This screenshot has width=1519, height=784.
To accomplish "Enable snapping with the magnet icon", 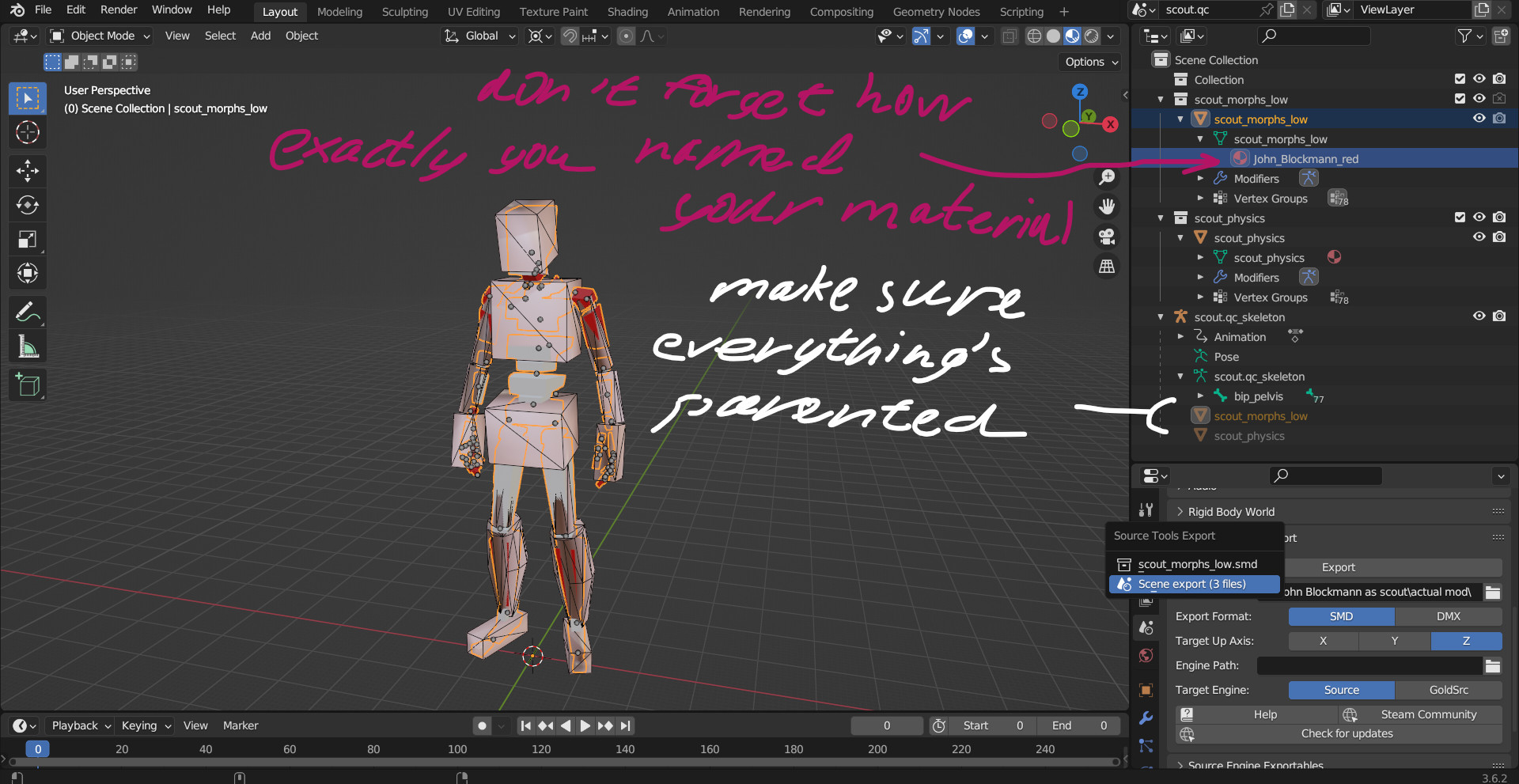I will coord(569,36).
